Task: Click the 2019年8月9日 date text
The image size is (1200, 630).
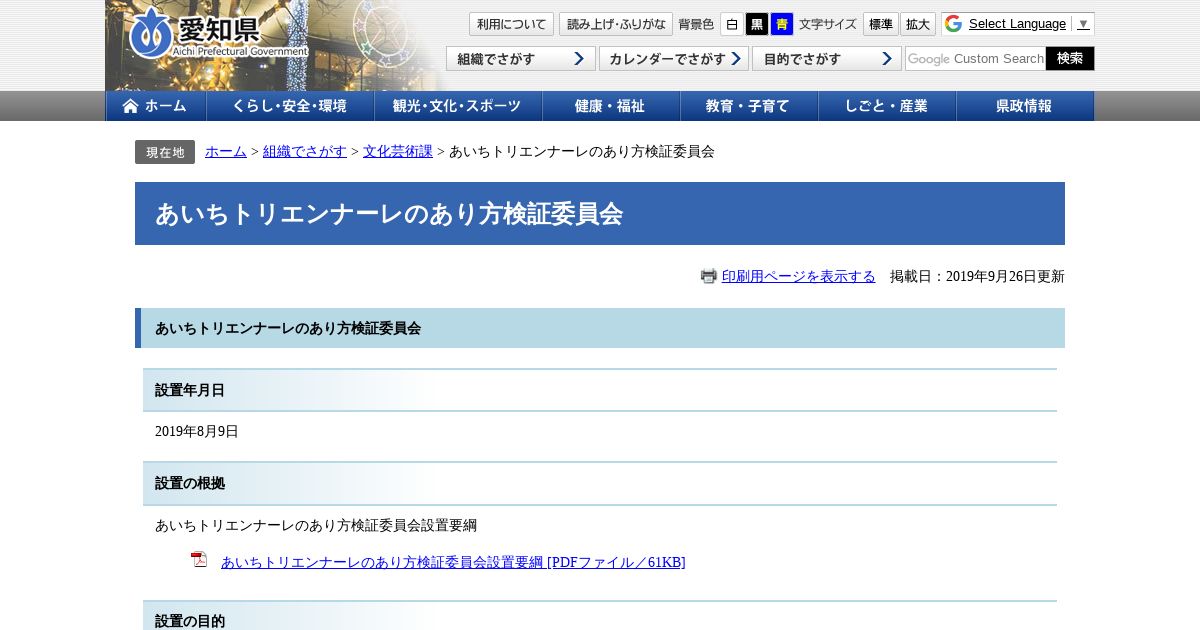Action: [x=197, y=432]
